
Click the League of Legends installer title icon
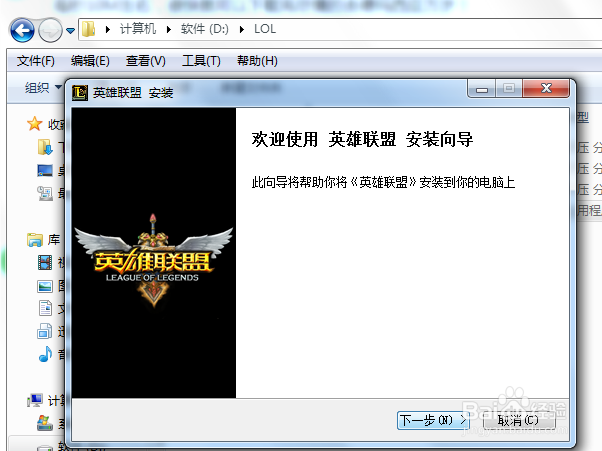click(80, 93)
